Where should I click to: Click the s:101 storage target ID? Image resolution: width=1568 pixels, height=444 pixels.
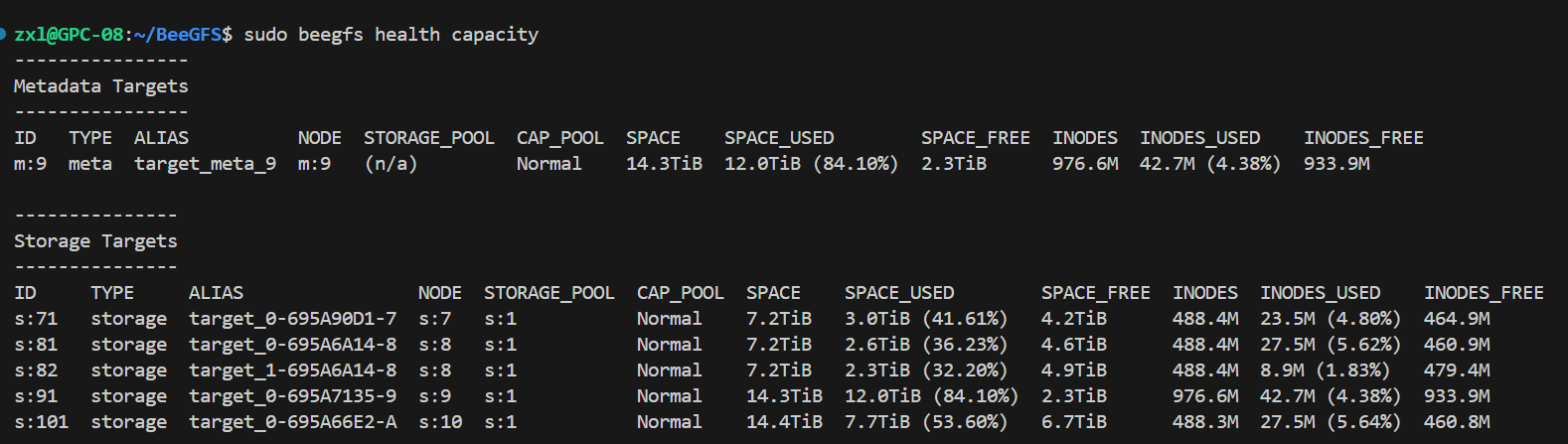tap(41, 422)
